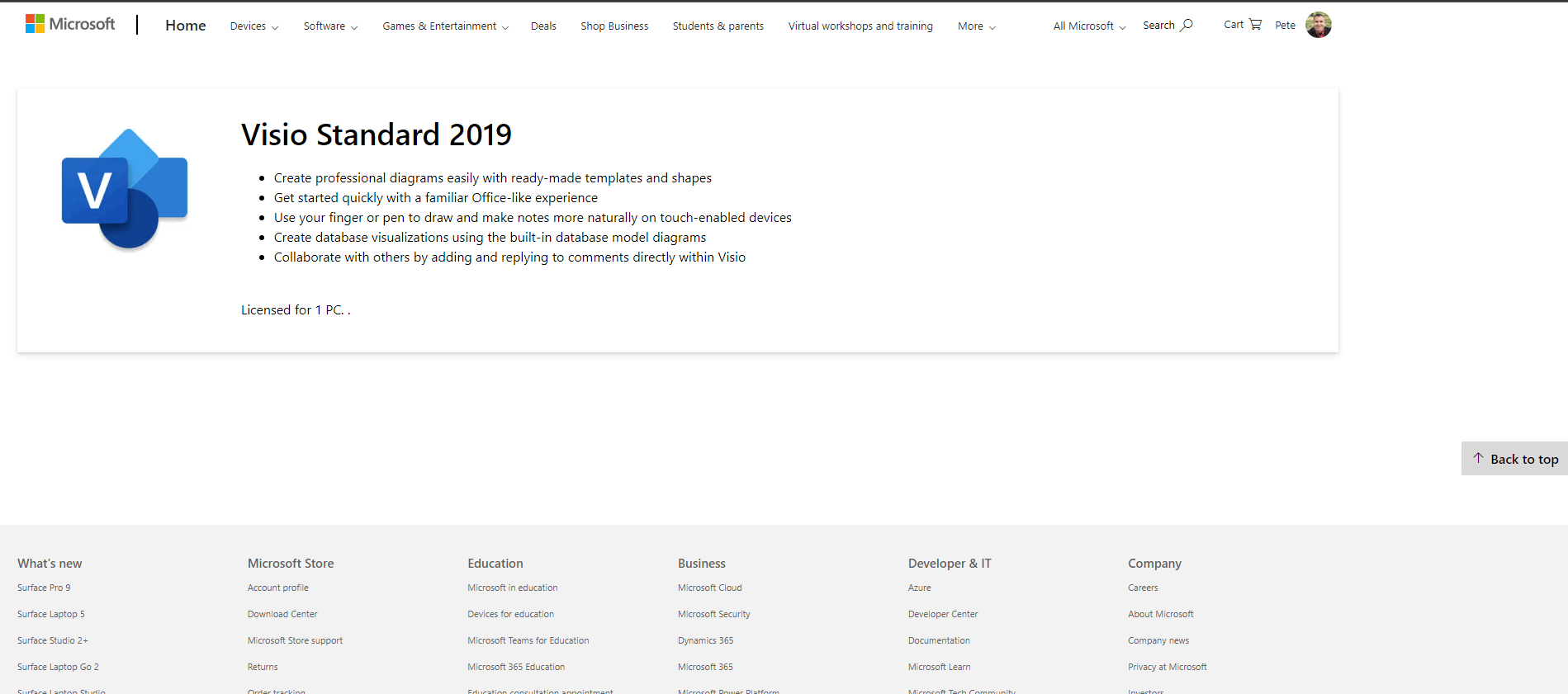Image resolution: width=1568 pixels, height=694 pixels.
Task: Open the Developer Center link
Action: click(943, 614)
